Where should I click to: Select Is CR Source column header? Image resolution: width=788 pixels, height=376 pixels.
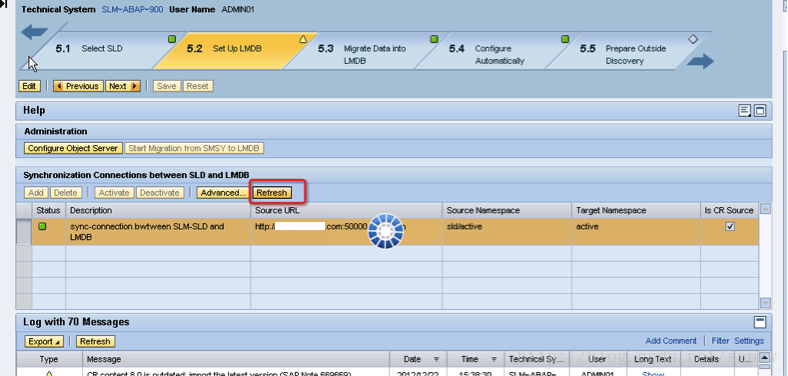coord(729,210)
